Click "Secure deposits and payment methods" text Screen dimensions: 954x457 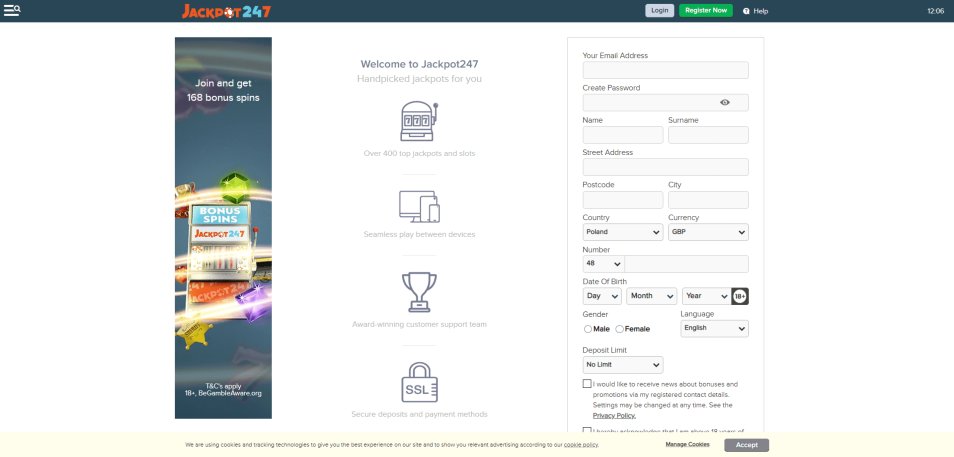(x=419, y=414)
